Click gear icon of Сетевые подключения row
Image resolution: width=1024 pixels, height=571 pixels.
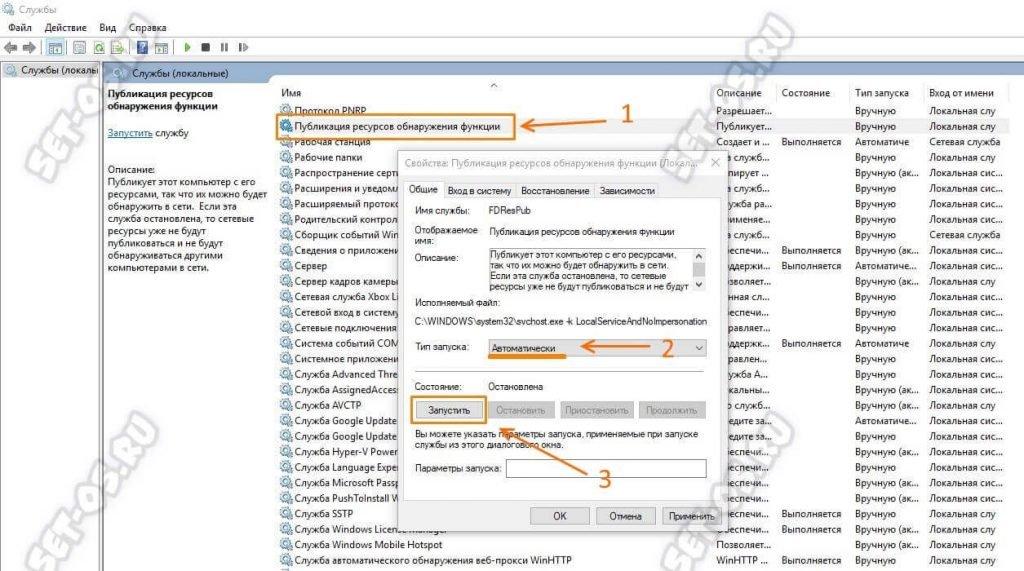286,327
